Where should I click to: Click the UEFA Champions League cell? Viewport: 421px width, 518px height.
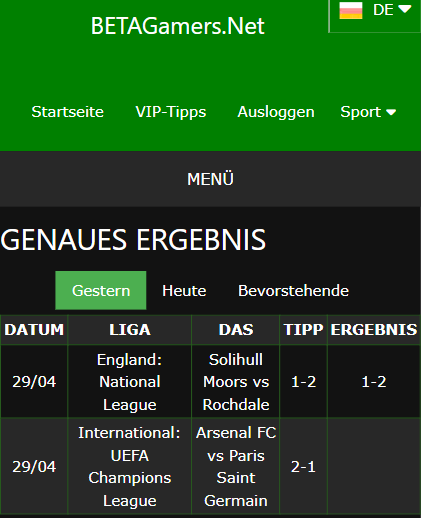[x=130, y=467]
